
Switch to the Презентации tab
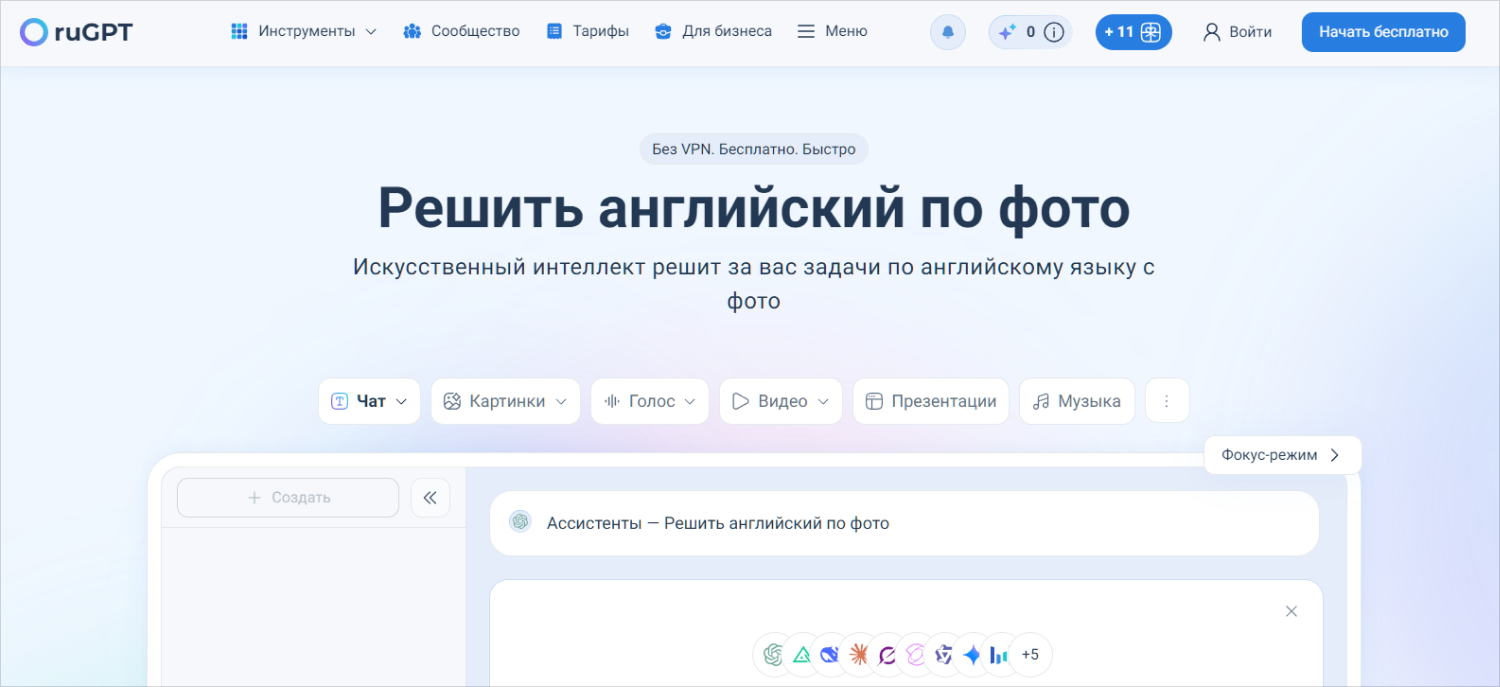click(x=930, y=401)
